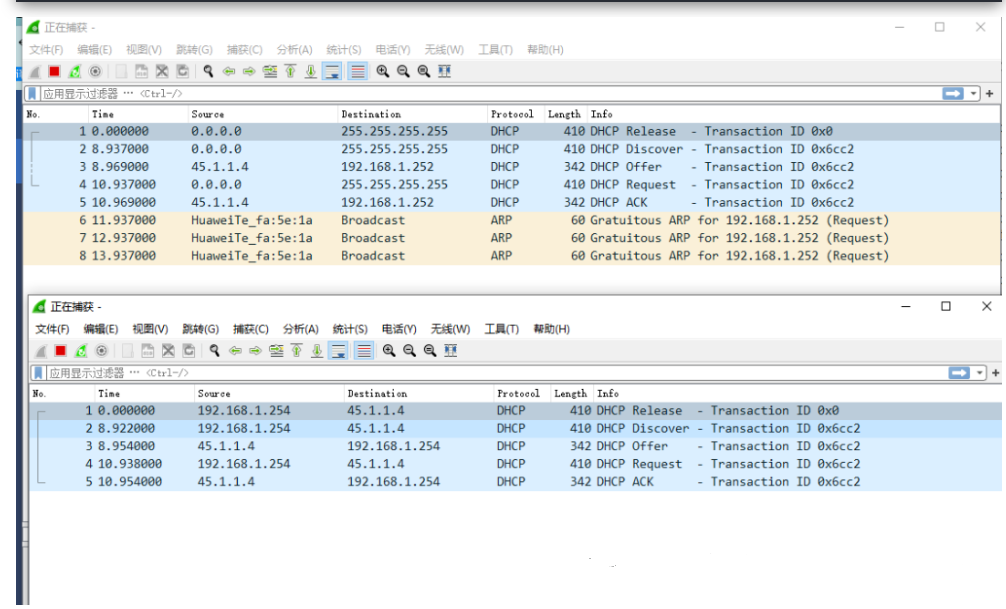Sort by Protocol column in bottom window
This screenshot has width=1006, height=609.
click(x=521, y=393)
